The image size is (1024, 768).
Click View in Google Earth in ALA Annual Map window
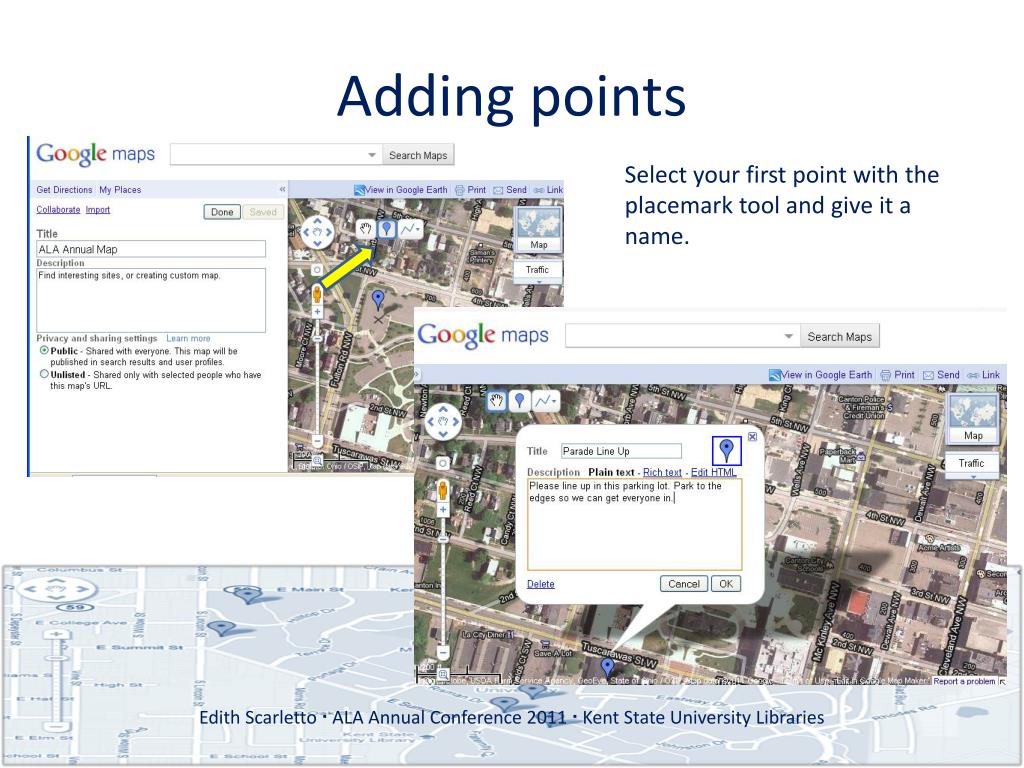pos(400,190)
